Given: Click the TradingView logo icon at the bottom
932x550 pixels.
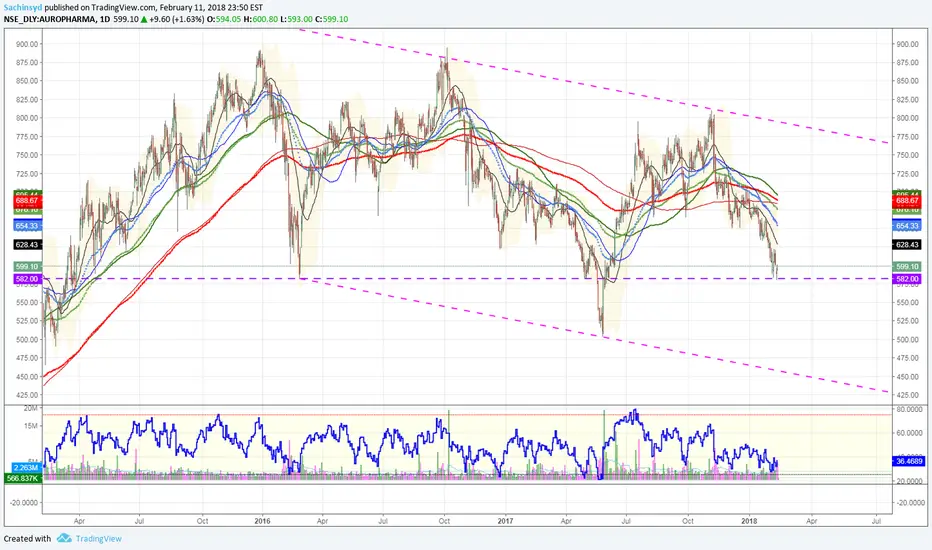Looking at the screenshot, I should pyautogui.click(x=64, y=538).
